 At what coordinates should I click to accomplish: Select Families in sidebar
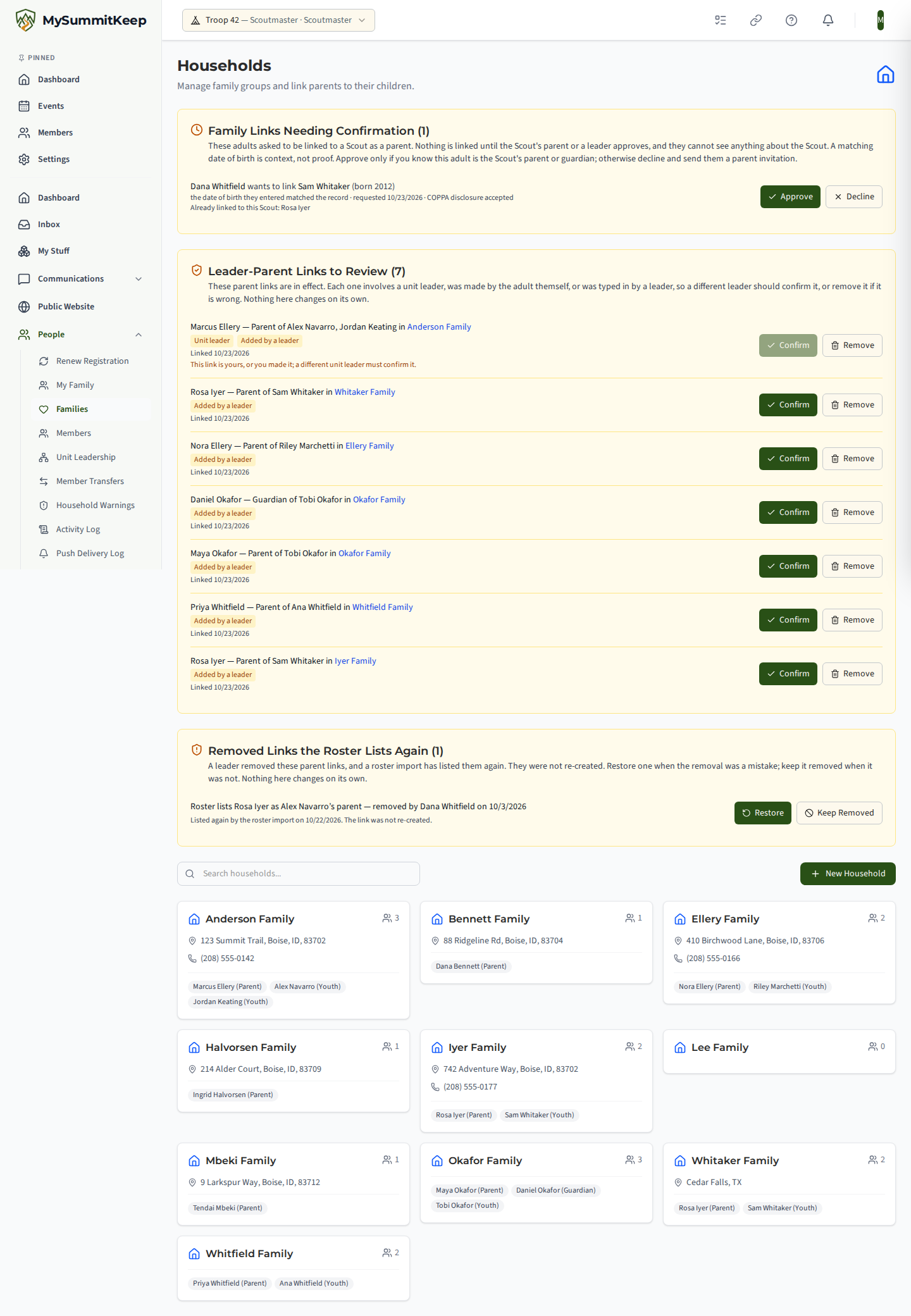(91, 409)
